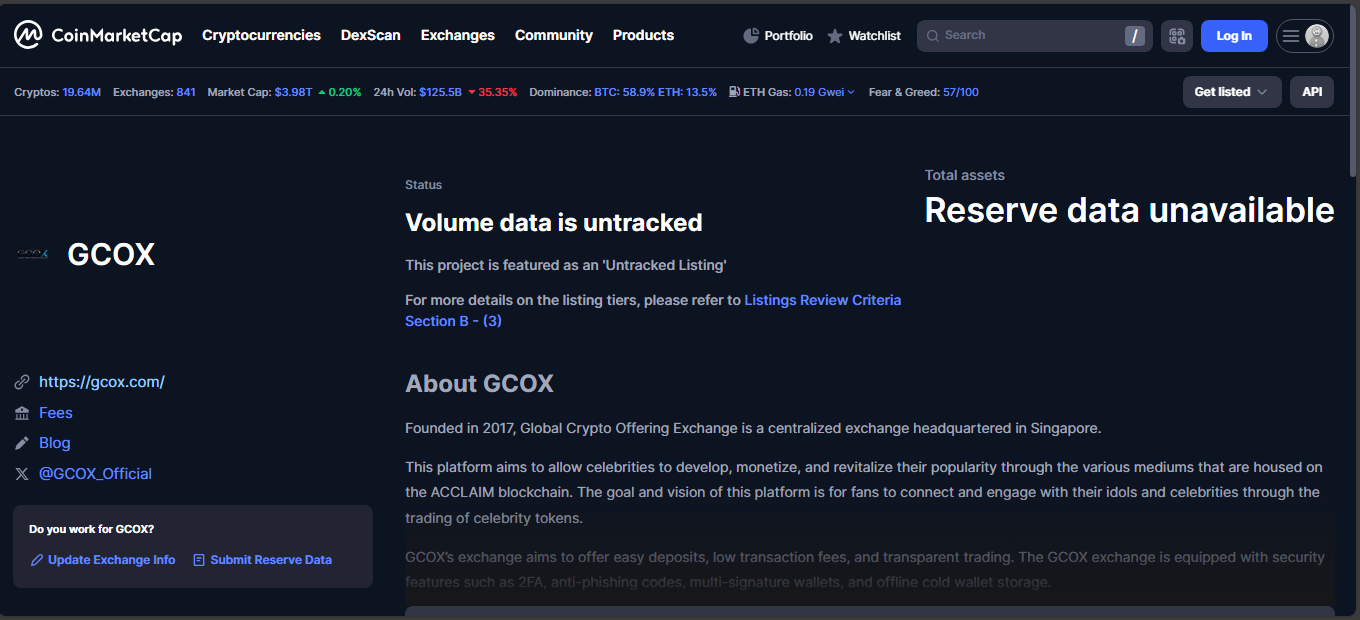Open the hamburger menu icon
The image size is (1360, 620).
(x=1291, y=36)
